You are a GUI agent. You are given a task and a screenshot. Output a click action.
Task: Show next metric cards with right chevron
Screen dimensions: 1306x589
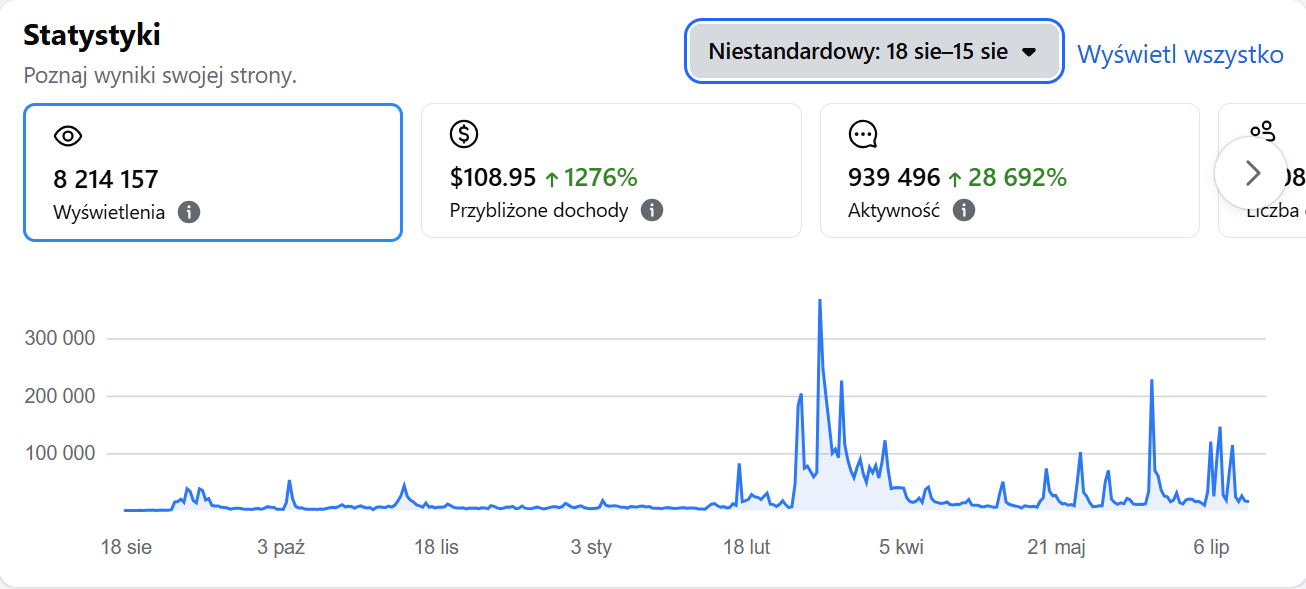[x=1251, y=173]
